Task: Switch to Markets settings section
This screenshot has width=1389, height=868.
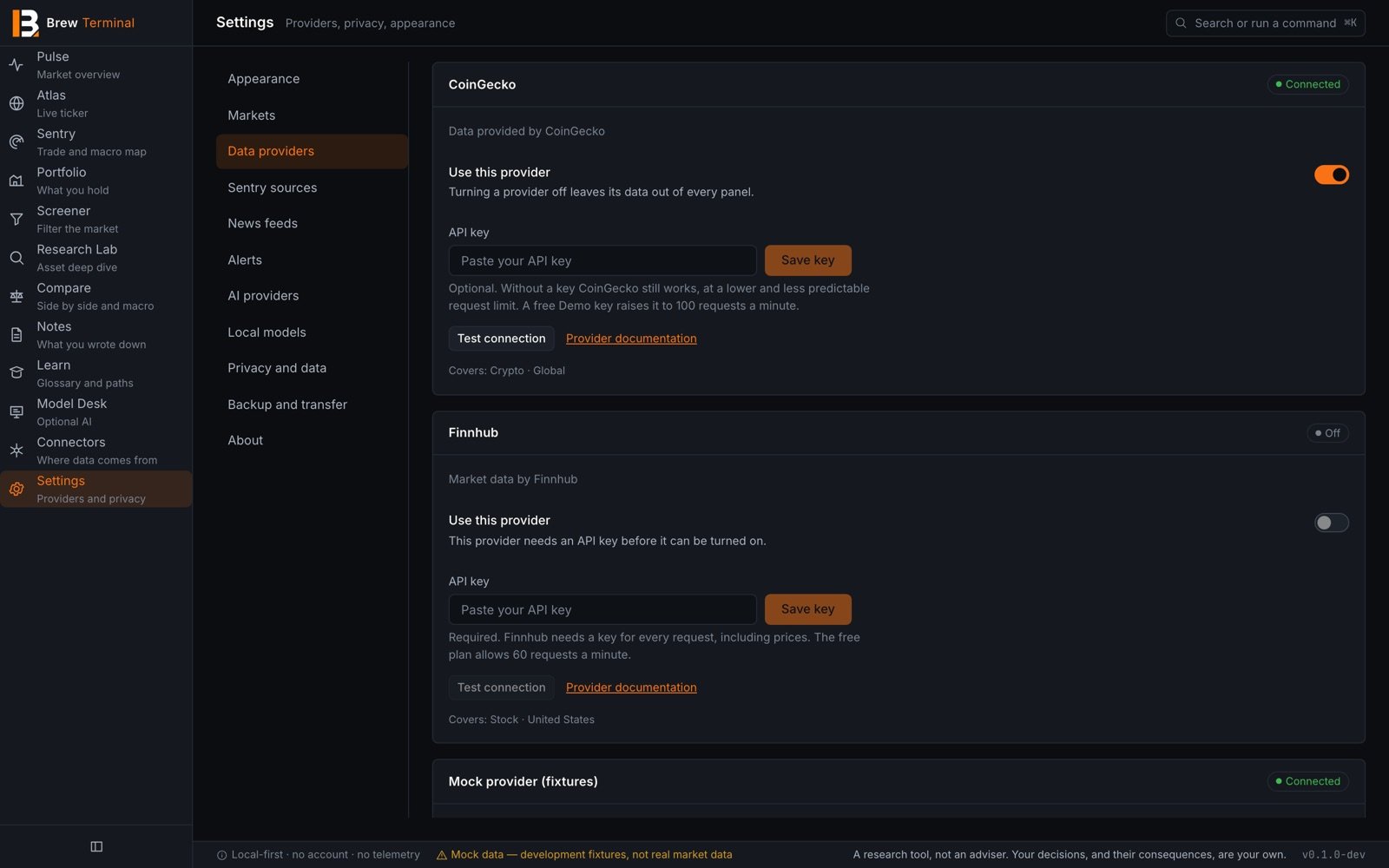Action: (x=312, y=115)
